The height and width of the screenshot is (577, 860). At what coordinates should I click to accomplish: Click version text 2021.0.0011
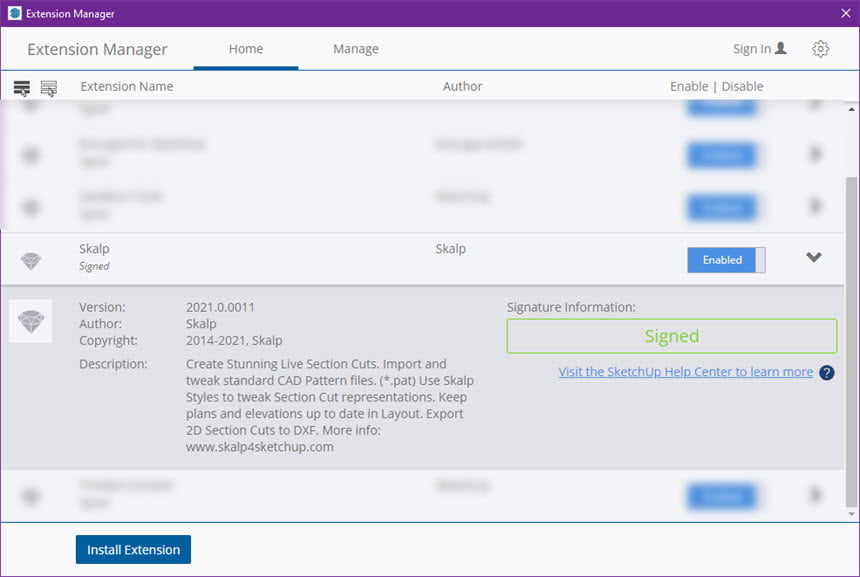[220, 307]
